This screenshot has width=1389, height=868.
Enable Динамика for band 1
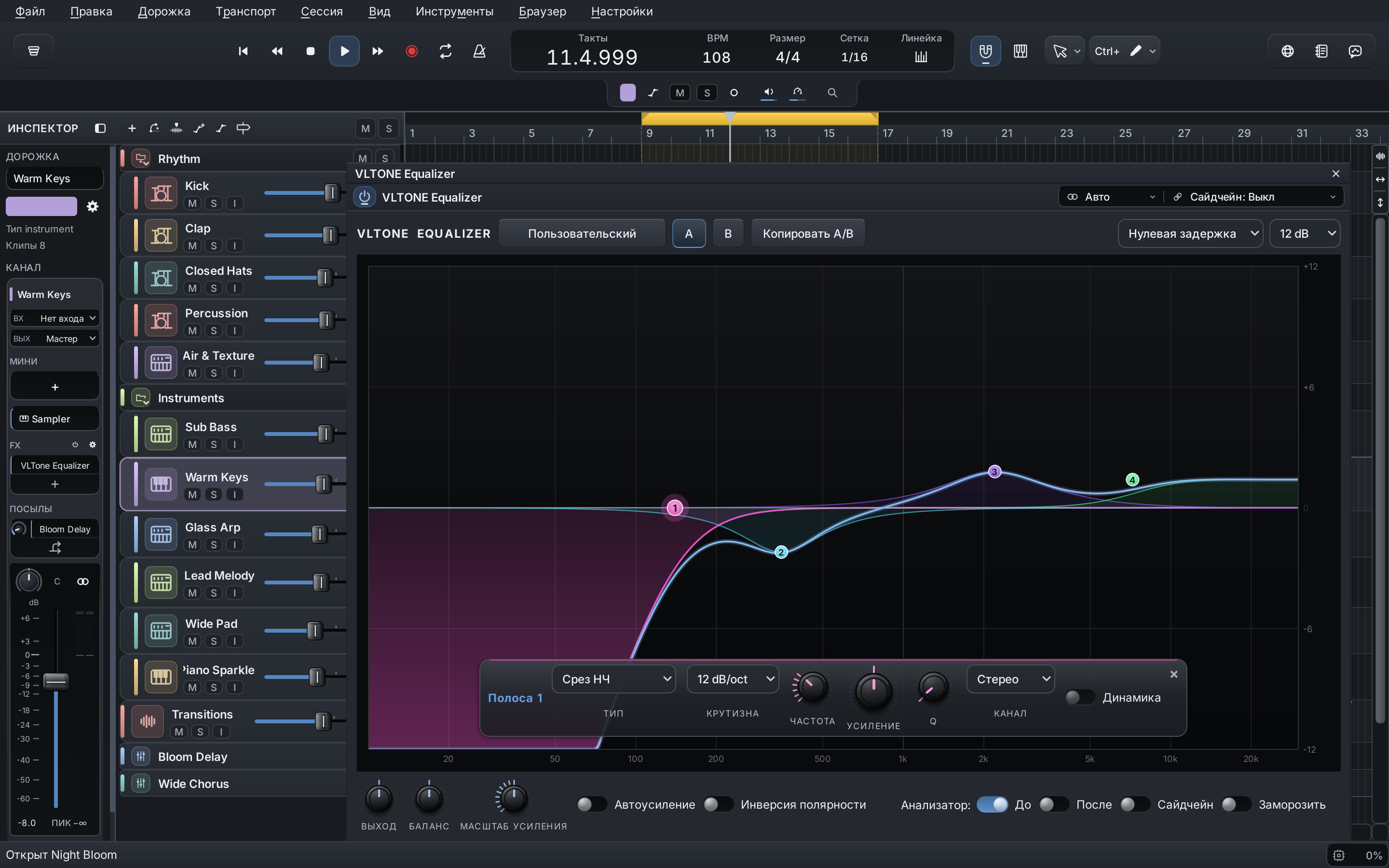click(1080, 697)
